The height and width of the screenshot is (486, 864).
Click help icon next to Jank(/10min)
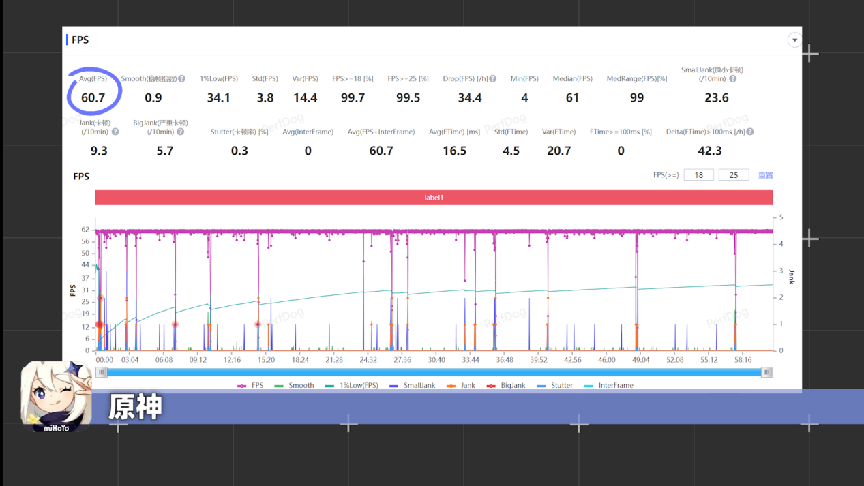point(115,131)
